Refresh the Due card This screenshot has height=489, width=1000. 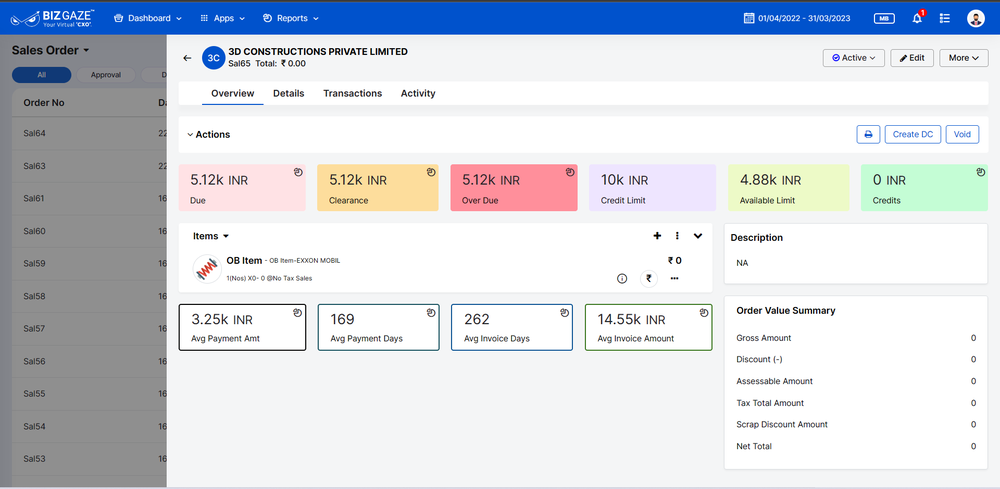tap(298, 172)
